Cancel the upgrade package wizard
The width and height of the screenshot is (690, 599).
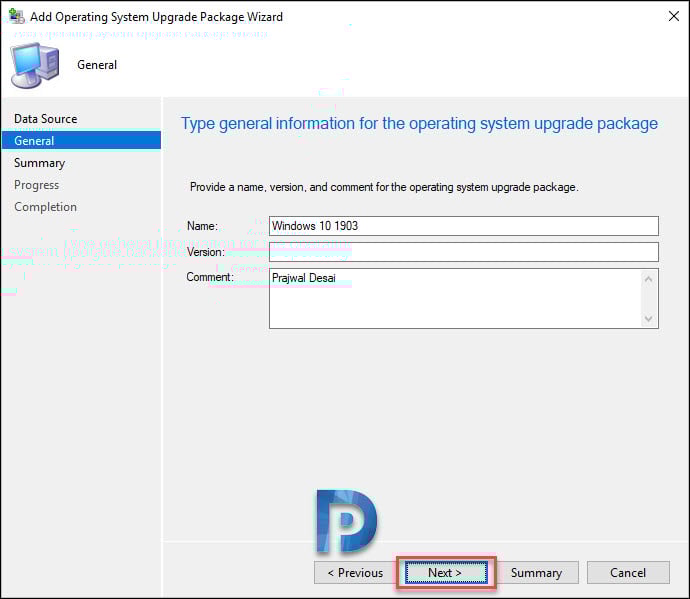[628, 572]
